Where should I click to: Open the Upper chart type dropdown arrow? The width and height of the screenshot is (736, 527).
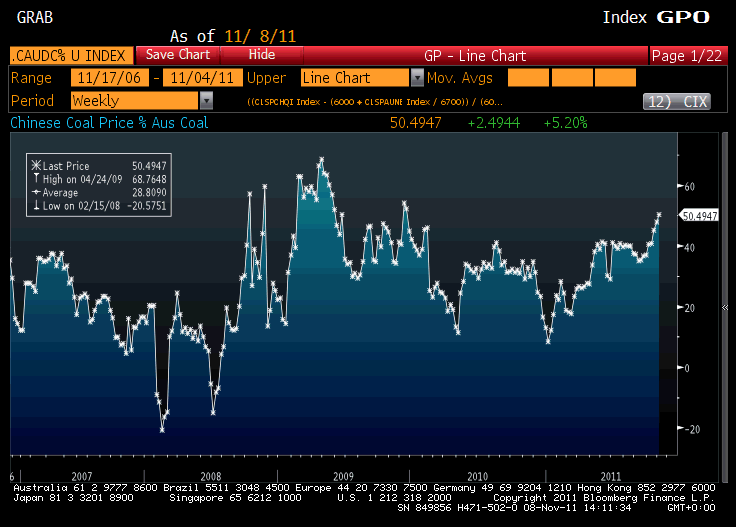pos(417,78)
